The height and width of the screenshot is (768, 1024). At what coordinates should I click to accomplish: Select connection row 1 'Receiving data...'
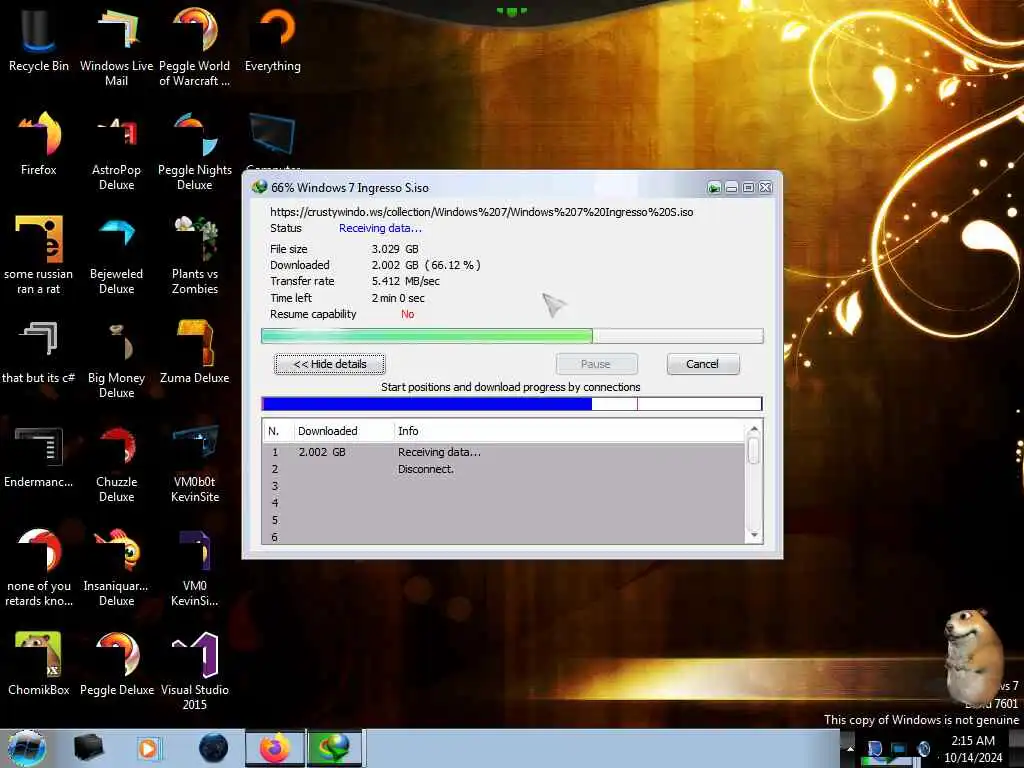[x=504, y=452]
